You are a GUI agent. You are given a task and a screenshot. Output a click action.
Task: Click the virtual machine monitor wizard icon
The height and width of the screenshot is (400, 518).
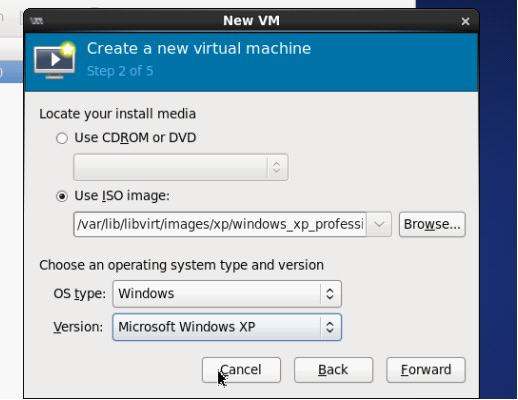click(55, 61)
